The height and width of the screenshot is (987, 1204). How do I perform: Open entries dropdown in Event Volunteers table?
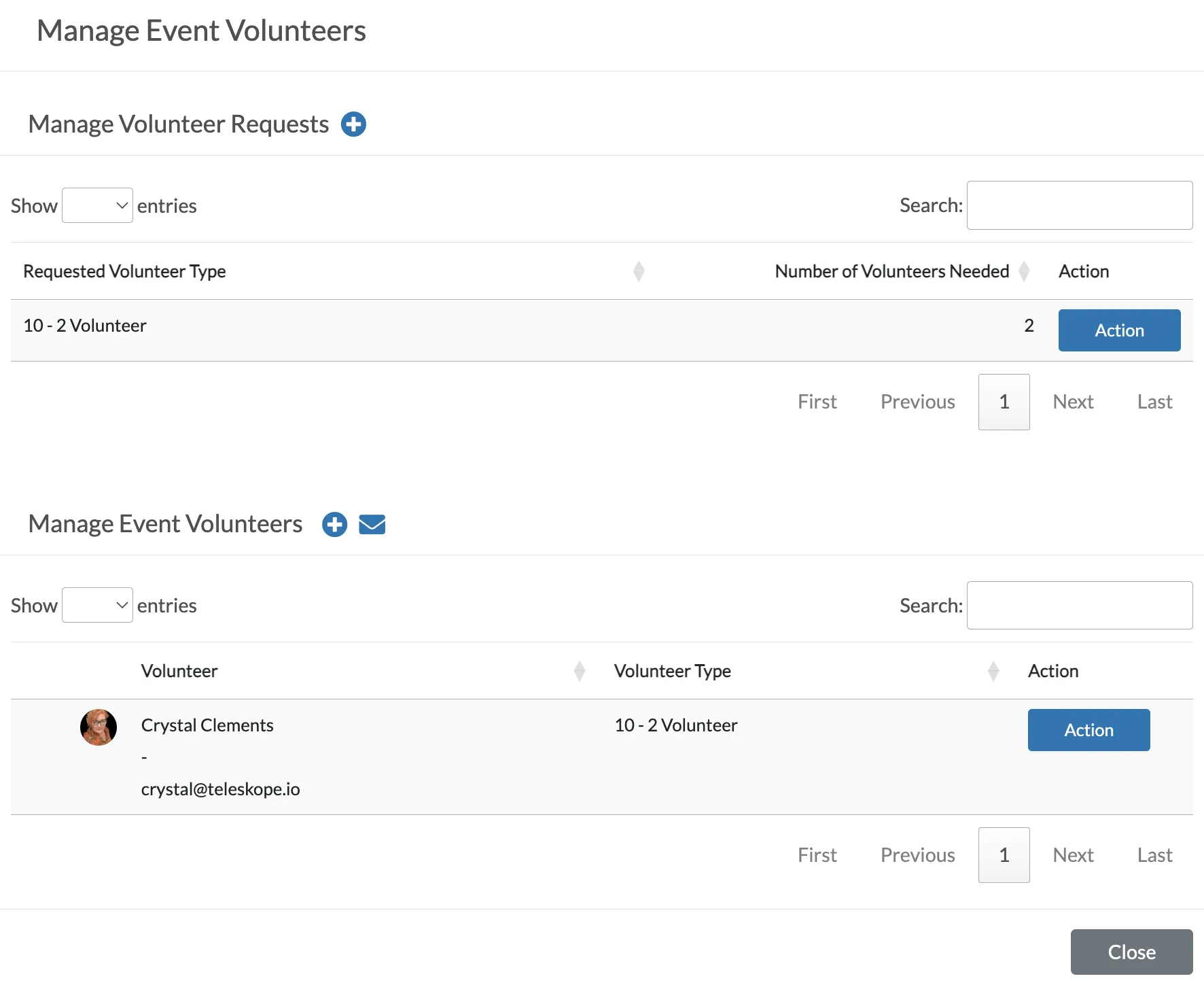[97, 605]
